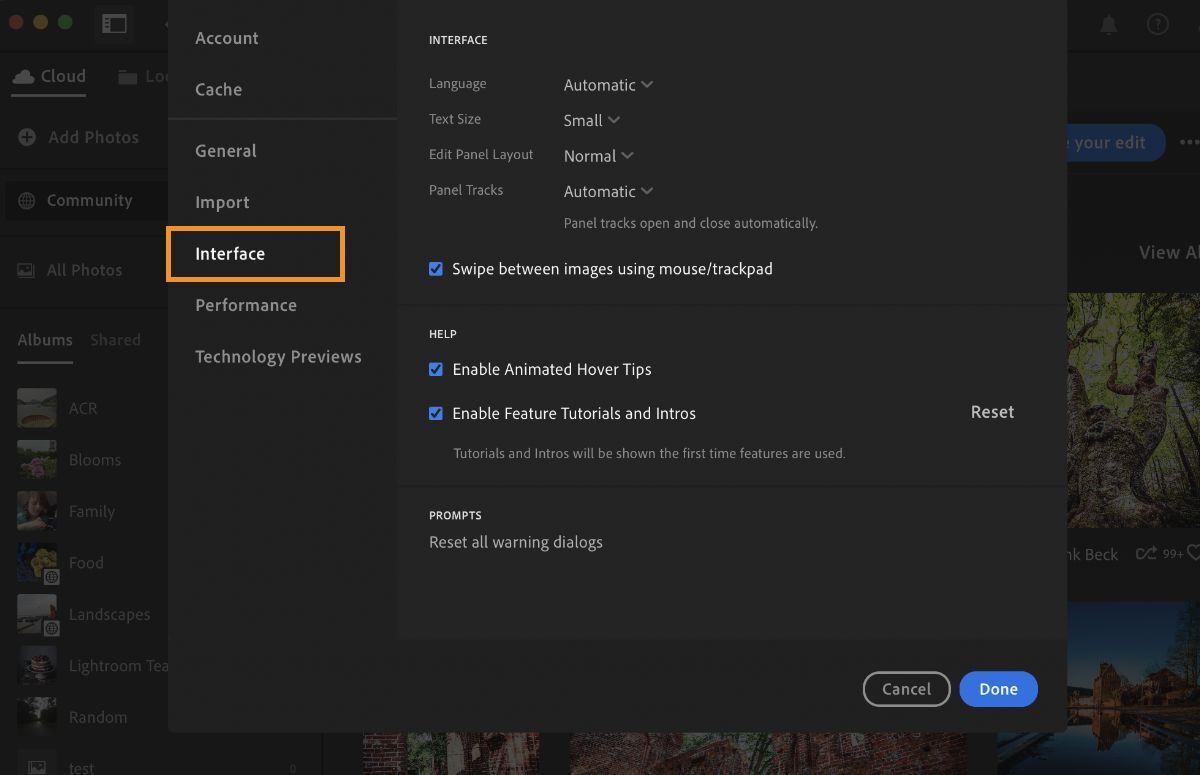Image resolution: width=1200 pixels, height=775 pixels.
Task: Uncheck Enable Animated Hover Tips
Action: tap(435, 369)
